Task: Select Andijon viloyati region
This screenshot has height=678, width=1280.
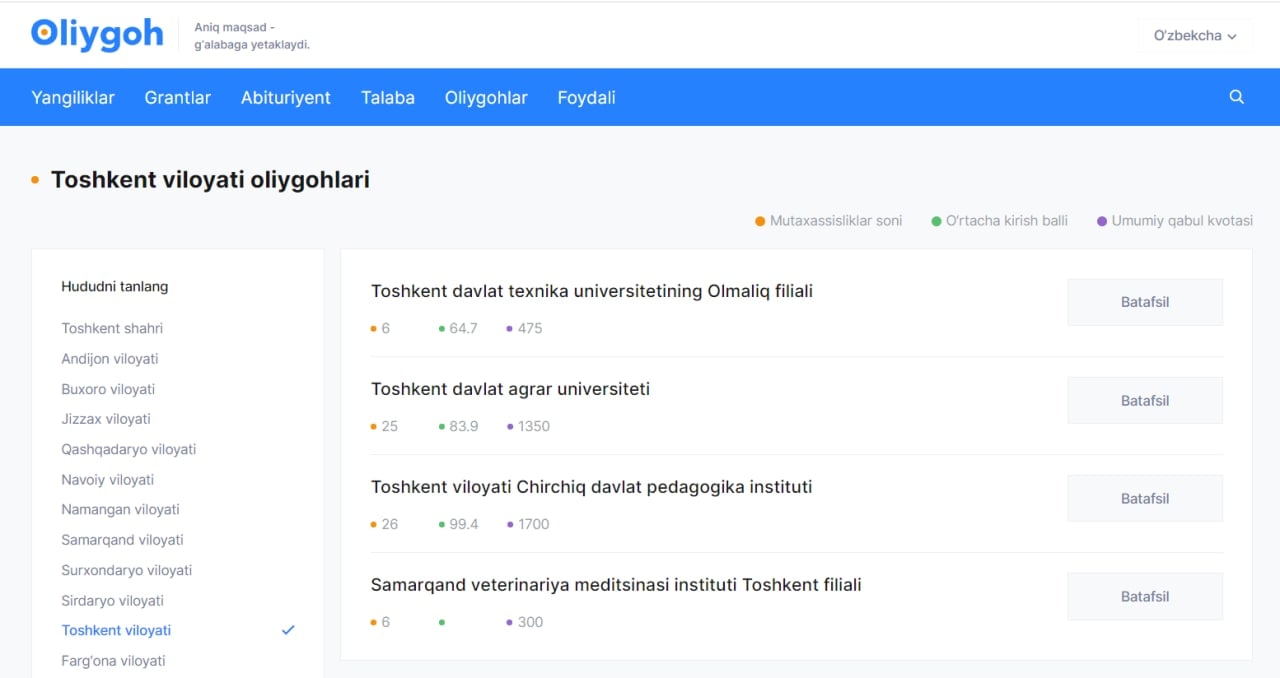Action: point(110,358)
